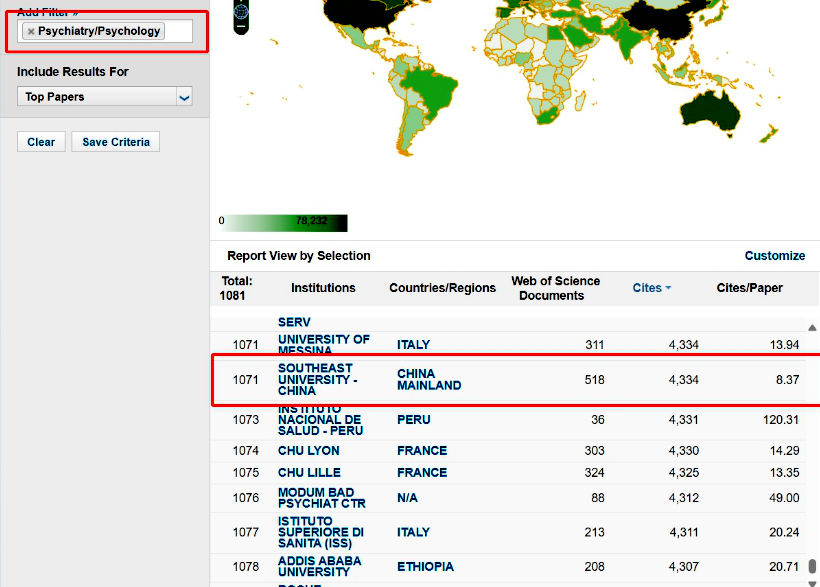Viewport: 820px width, 587px height.
Task: Click the Web of Science Documents header
Action: coord(555,288)
